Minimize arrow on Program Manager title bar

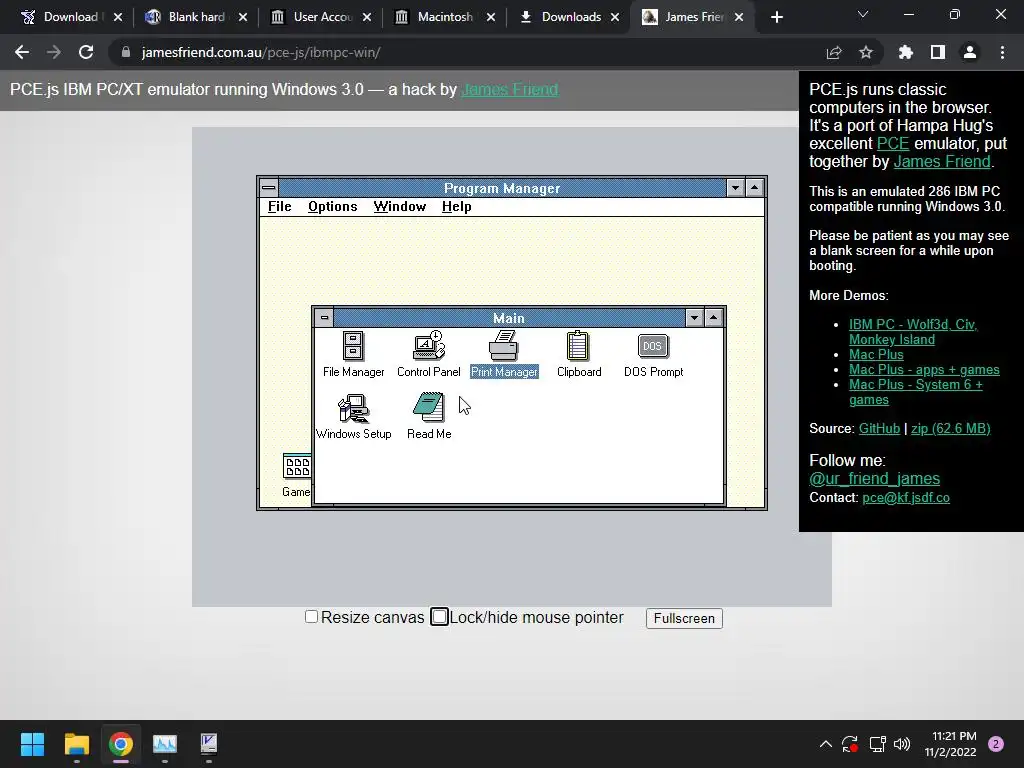(x=735, y=188)
